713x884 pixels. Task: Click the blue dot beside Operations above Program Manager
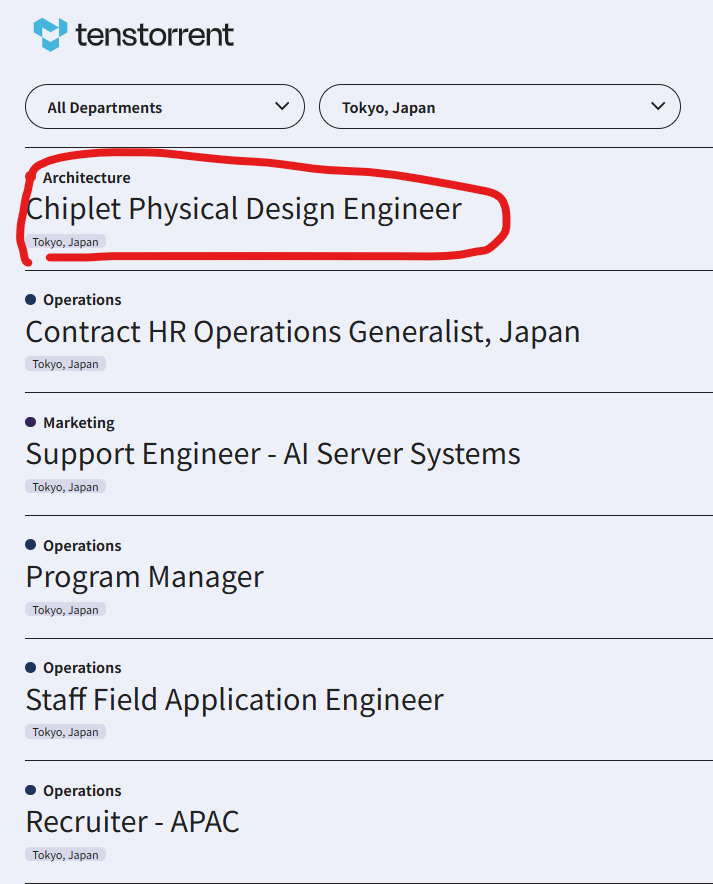tap(30, 545)
